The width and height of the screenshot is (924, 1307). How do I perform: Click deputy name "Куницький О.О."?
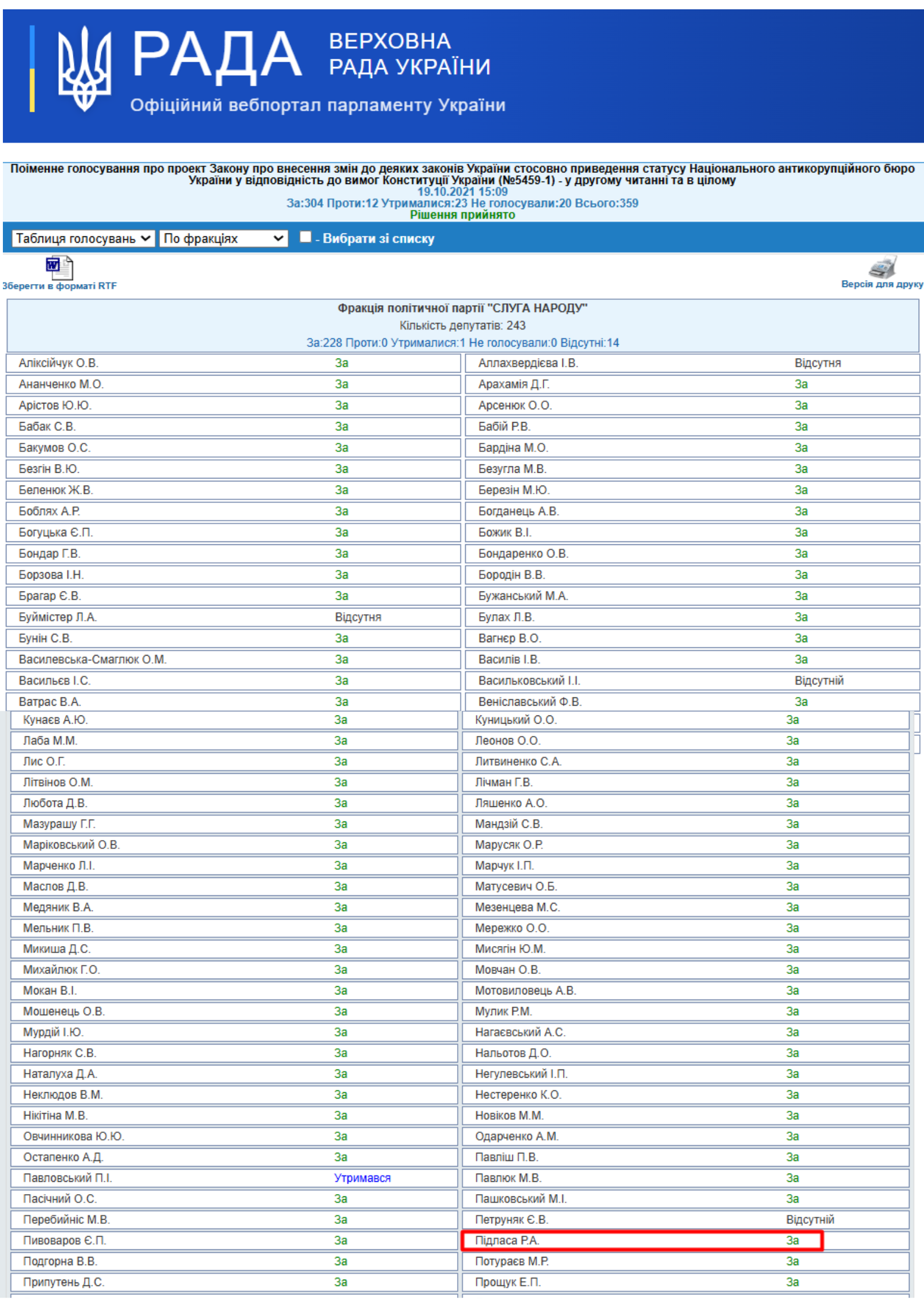pos(516,720)
